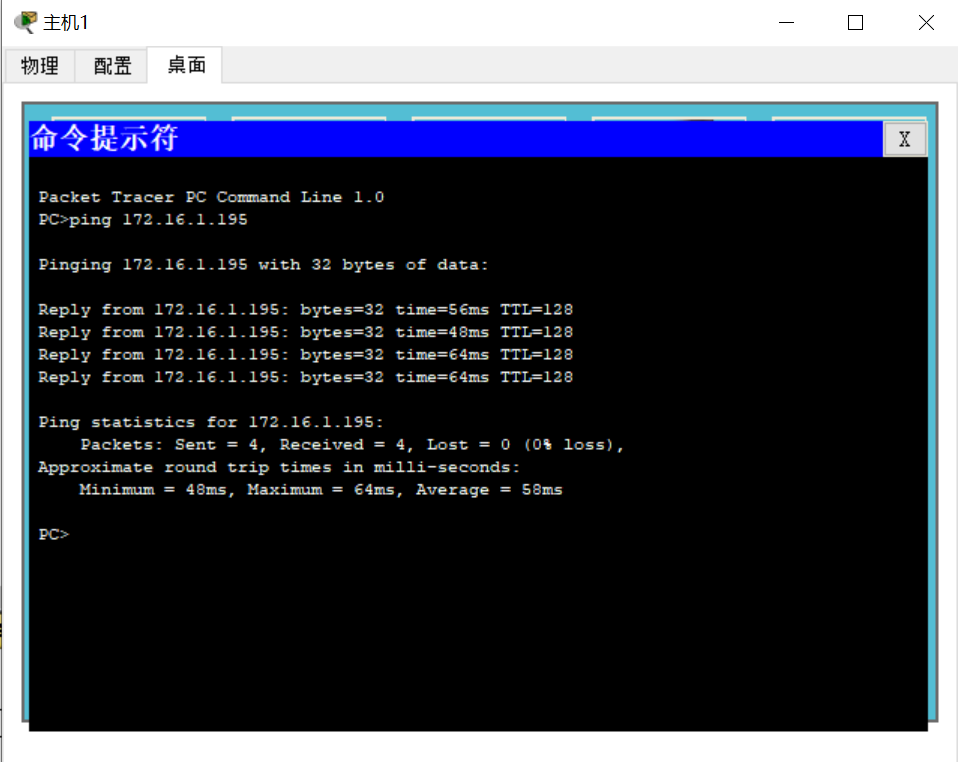Click the 'Packets: Sent = 4' line
The width and height of the screenshot is (958, 762).
352,445
